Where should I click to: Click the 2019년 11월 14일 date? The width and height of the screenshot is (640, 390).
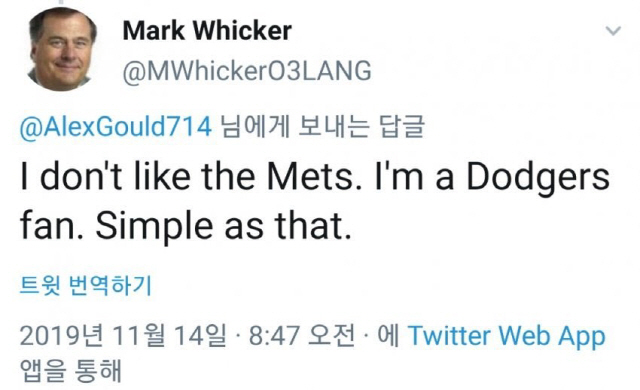coord(123,336)
